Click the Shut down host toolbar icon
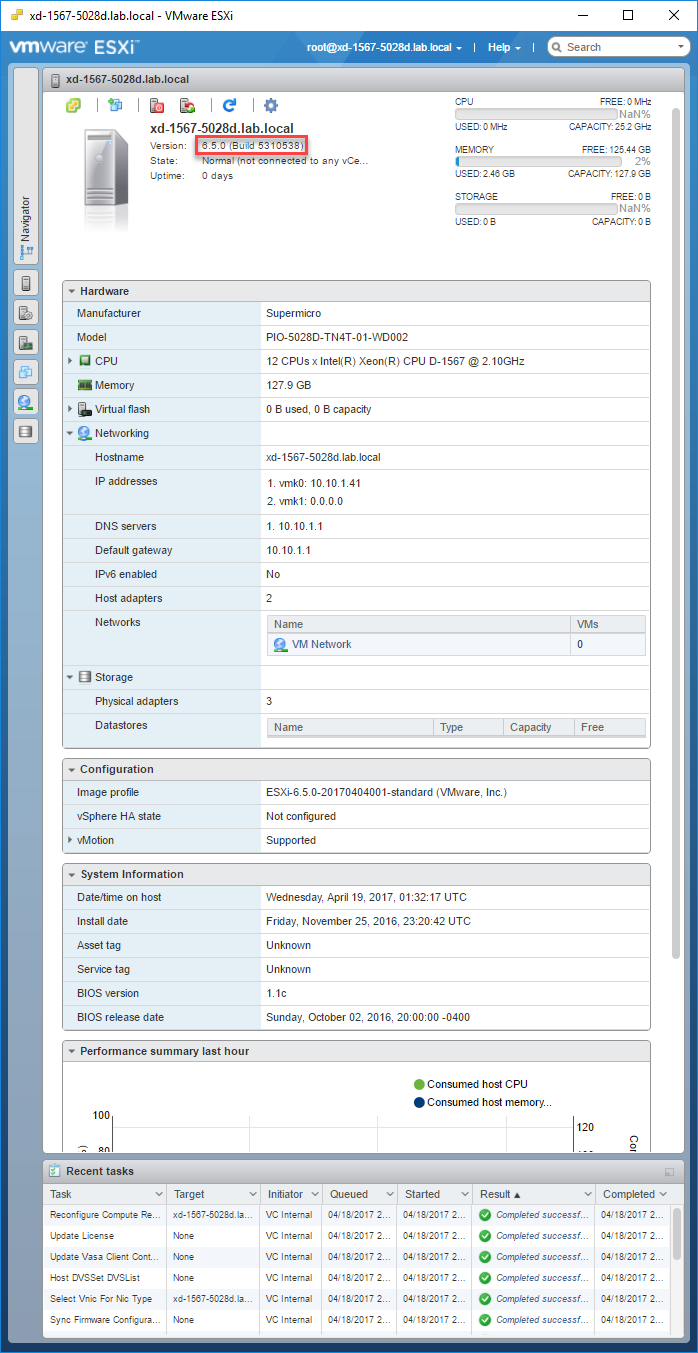The image size is (698, 1353). pos(157,105)
